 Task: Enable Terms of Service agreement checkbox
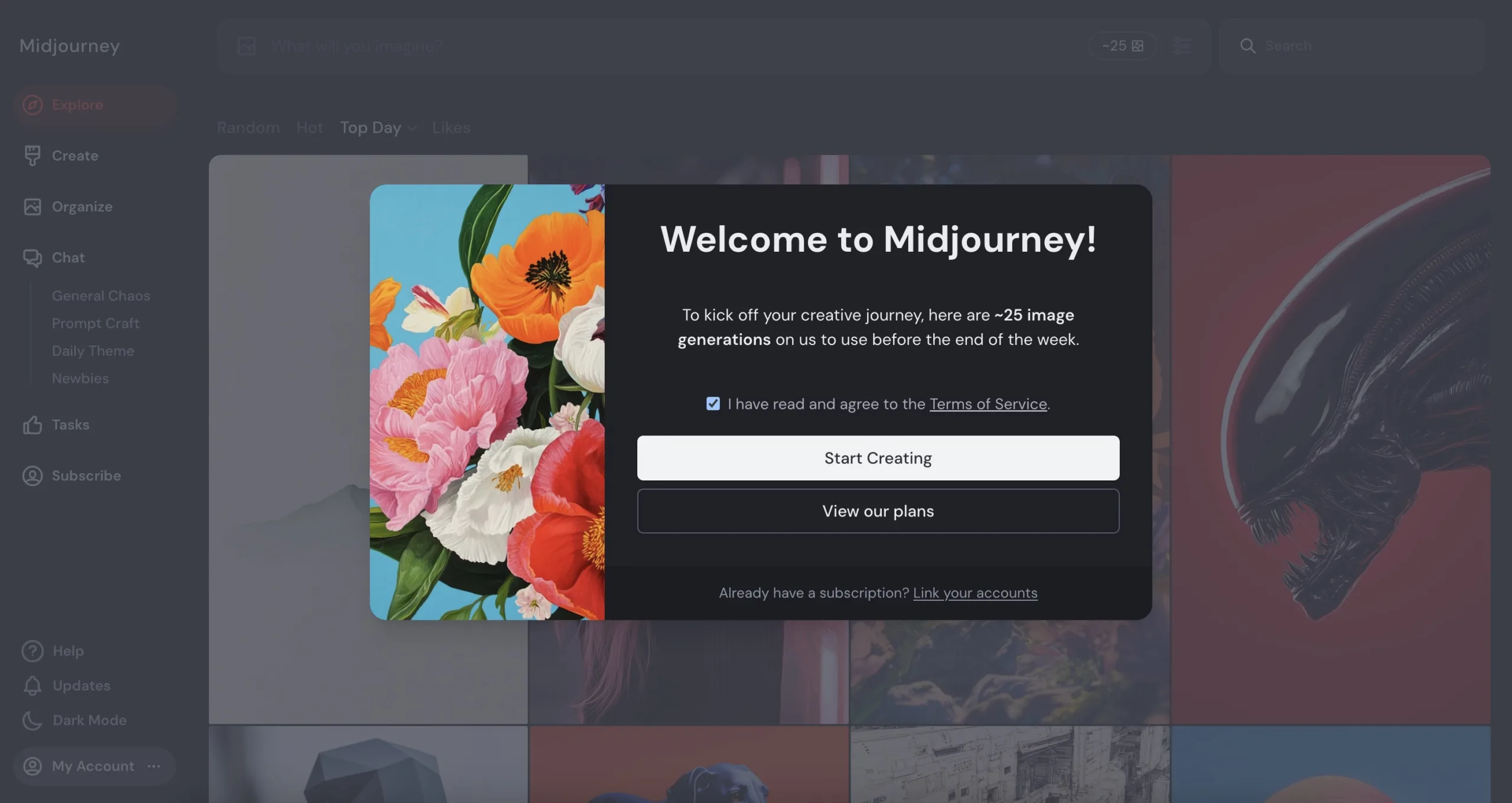pyautogui.click(x=713, y=404)
